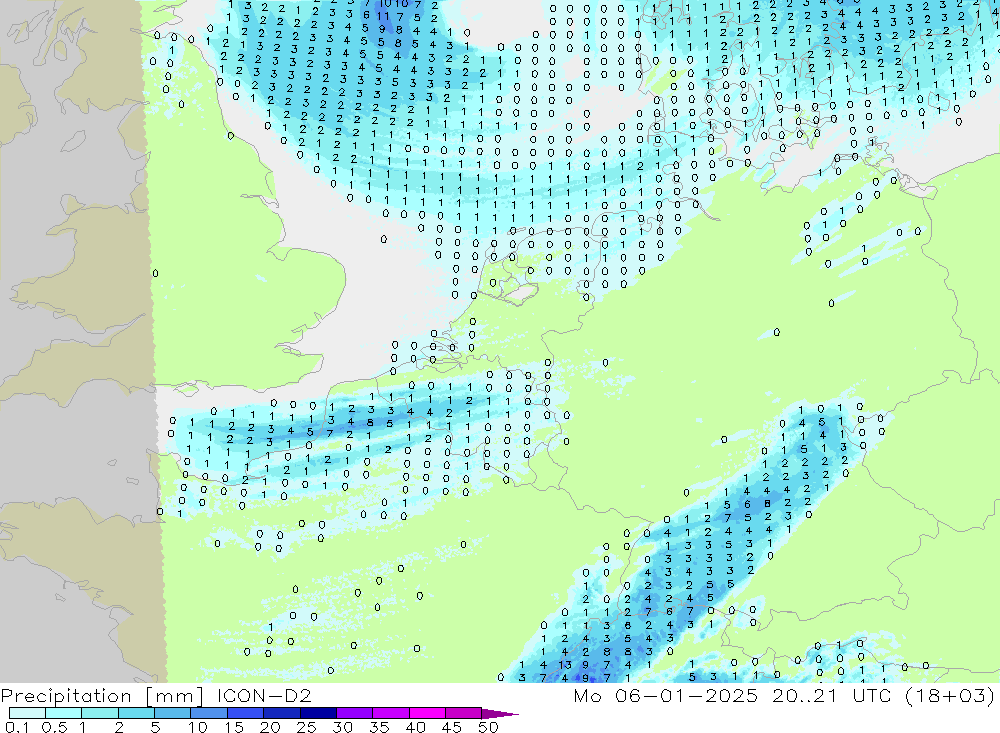Click the 20–25 mm dark blue legend box
Image resolution: width=1000 pixels, height=733 pixels.
[x=281, y=713]
